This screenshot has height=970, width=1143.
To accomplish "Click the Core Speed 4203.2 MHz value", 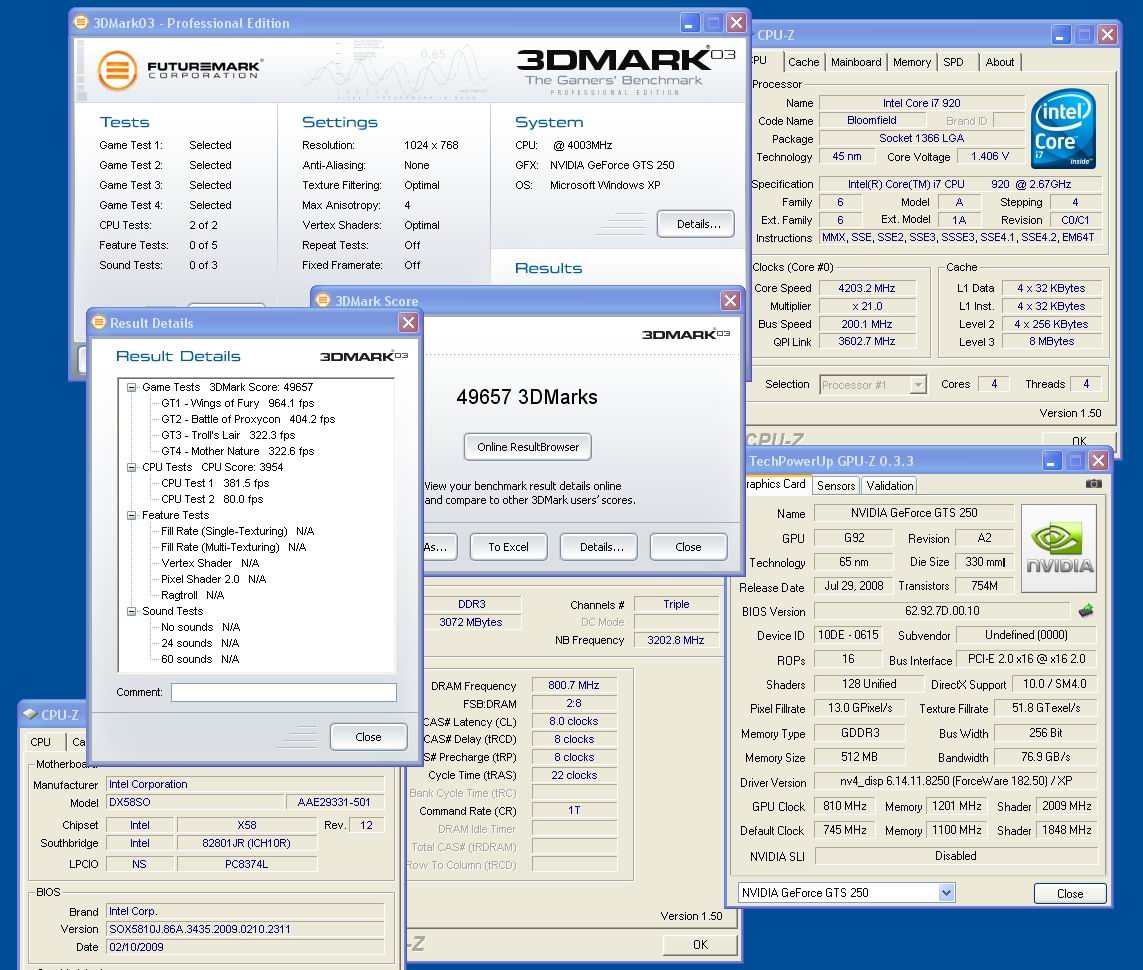I will (867, 288).
